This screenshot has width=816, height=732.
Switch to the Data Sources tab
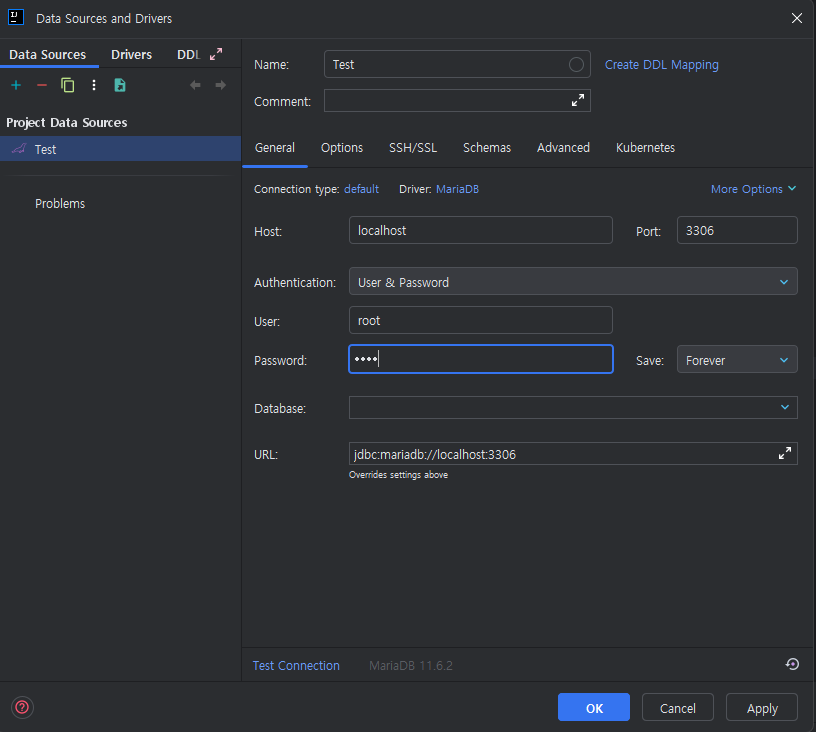(47, 55)
